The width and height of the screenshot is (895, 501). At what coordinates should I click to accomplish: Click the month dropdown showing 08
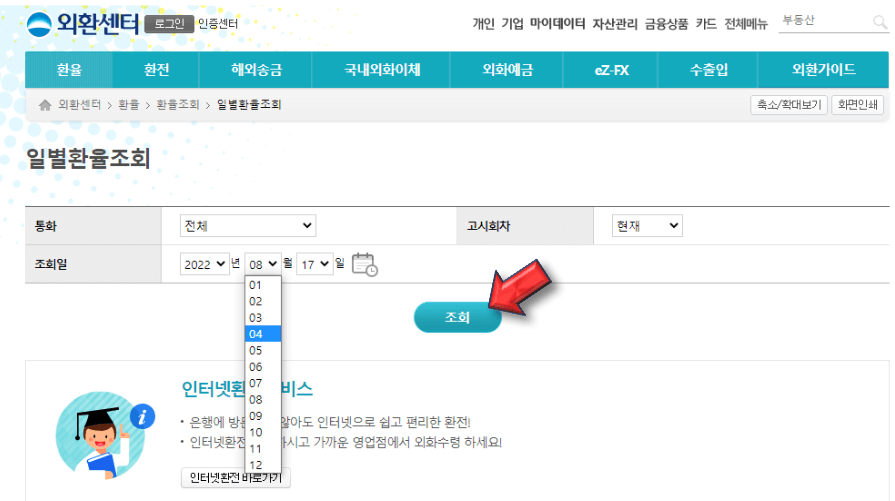point(263,264)
